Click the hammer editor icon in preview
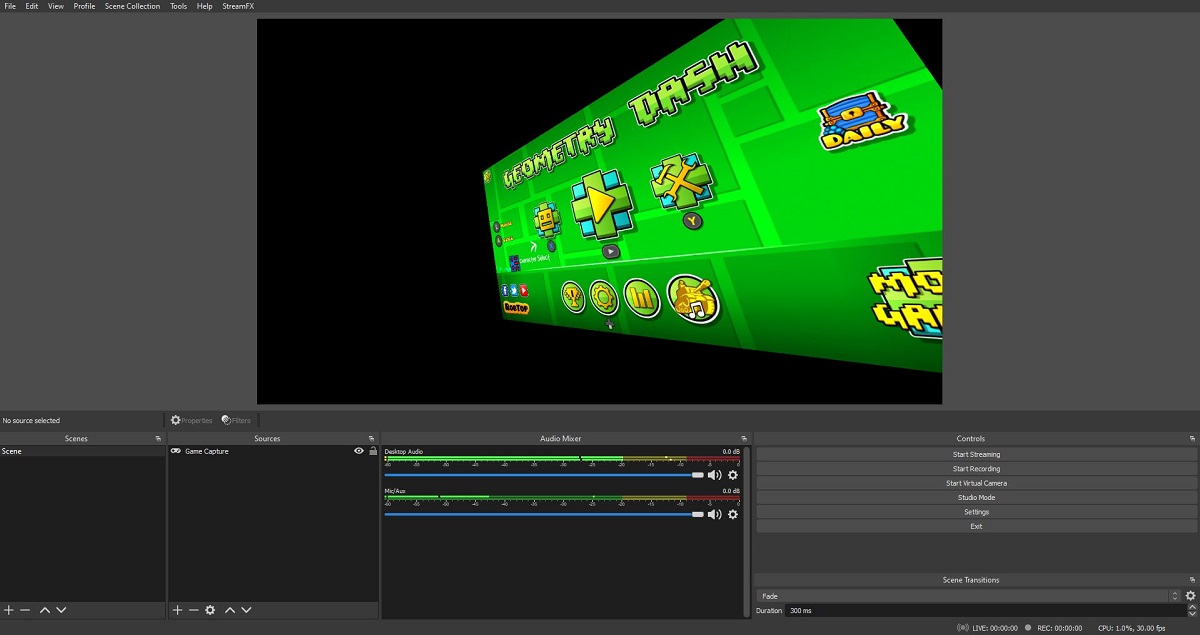 [681, 182]
